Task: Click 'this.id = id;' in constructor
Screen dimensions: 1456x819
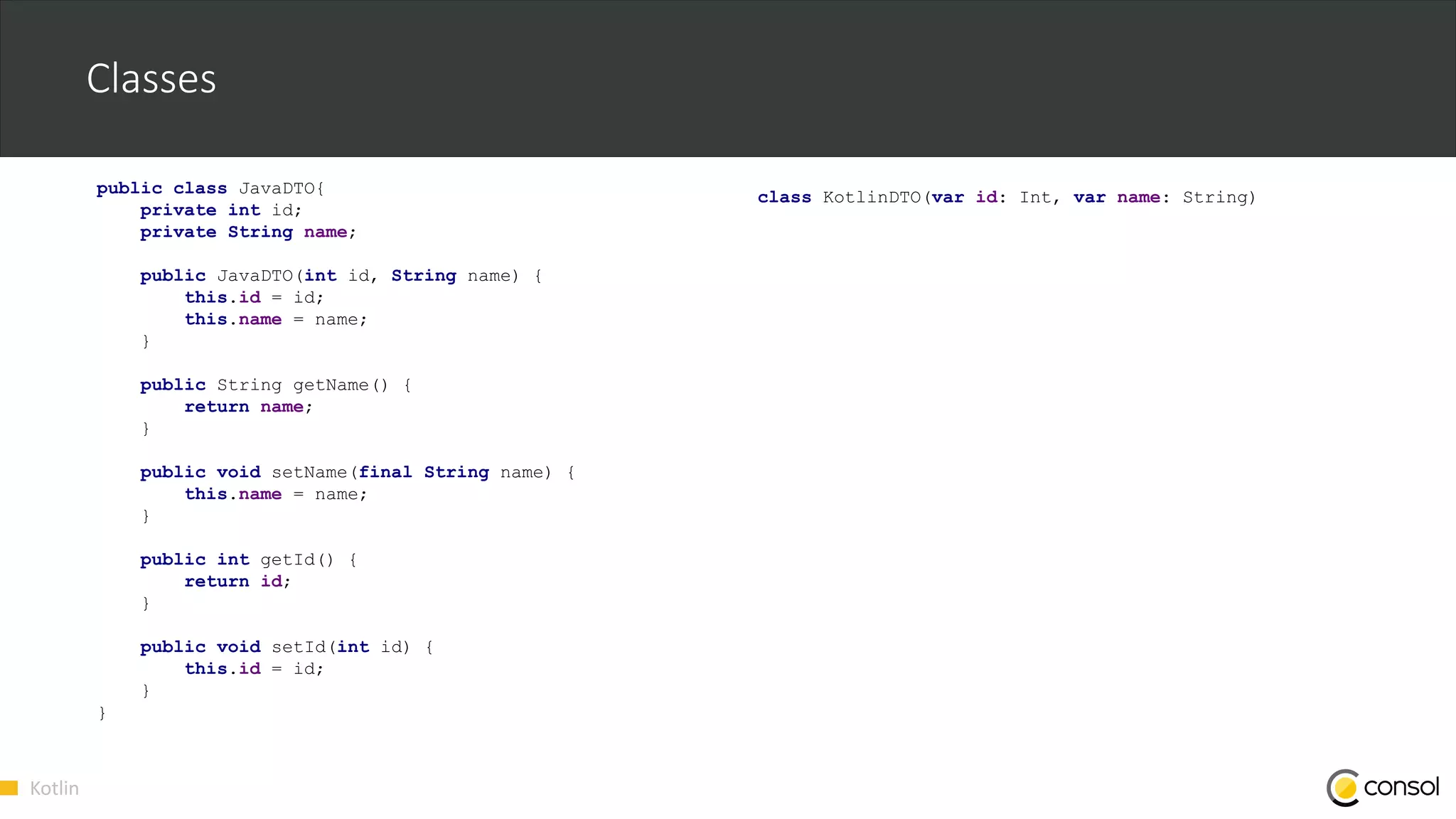Action: coord(255,298)
